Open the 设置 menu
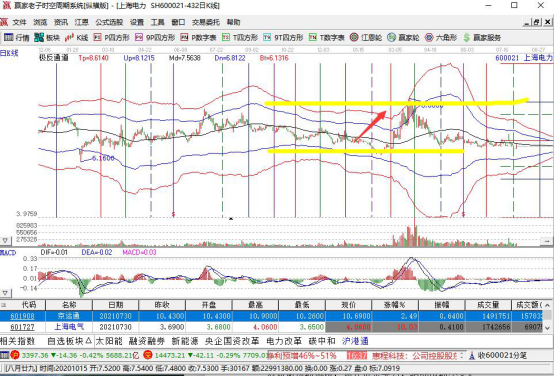Screen dimensions: 554x377 137,22
